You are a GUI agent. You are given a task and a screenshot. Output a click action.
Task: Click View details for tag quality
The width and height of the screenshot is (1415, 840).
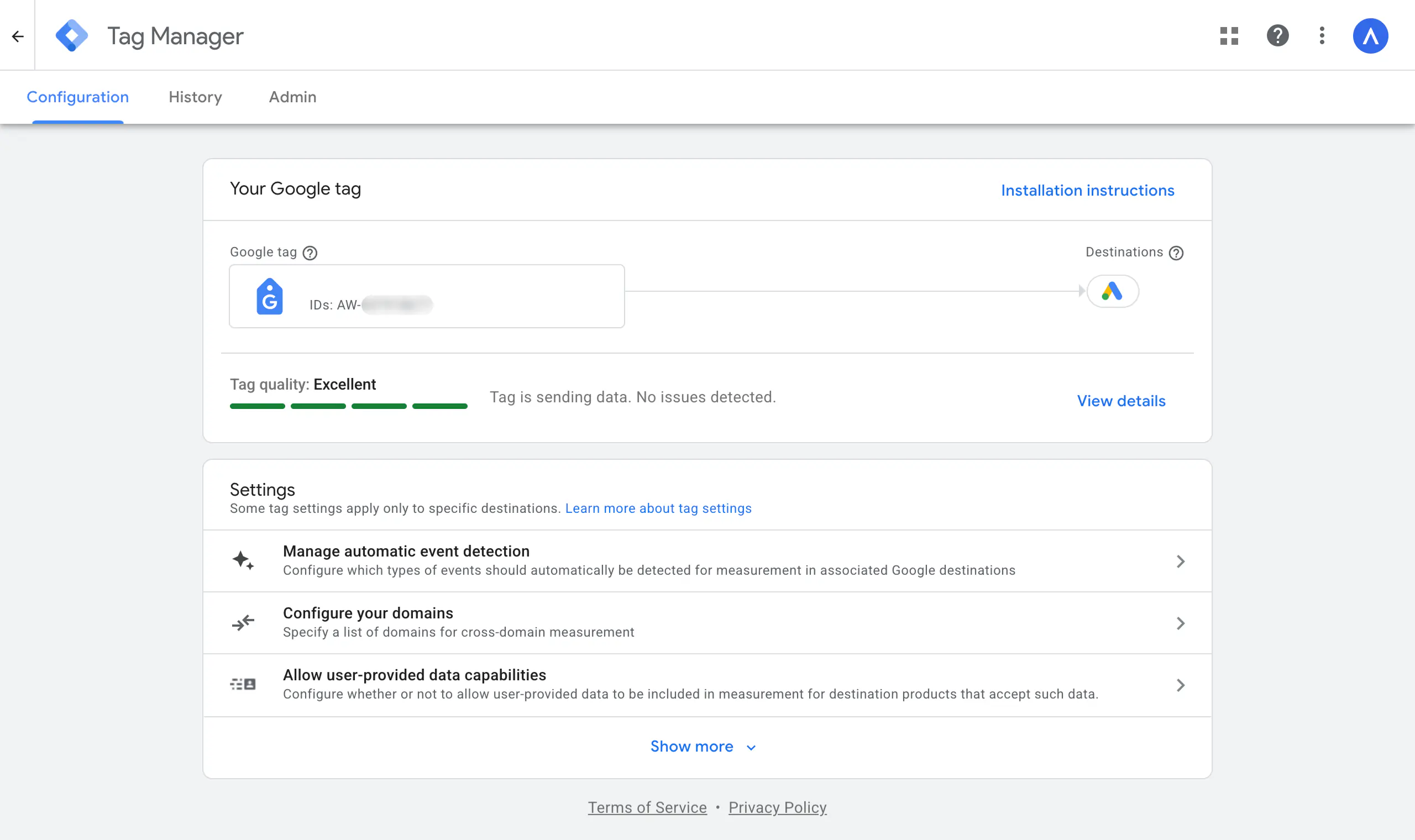pos(1121,401)
